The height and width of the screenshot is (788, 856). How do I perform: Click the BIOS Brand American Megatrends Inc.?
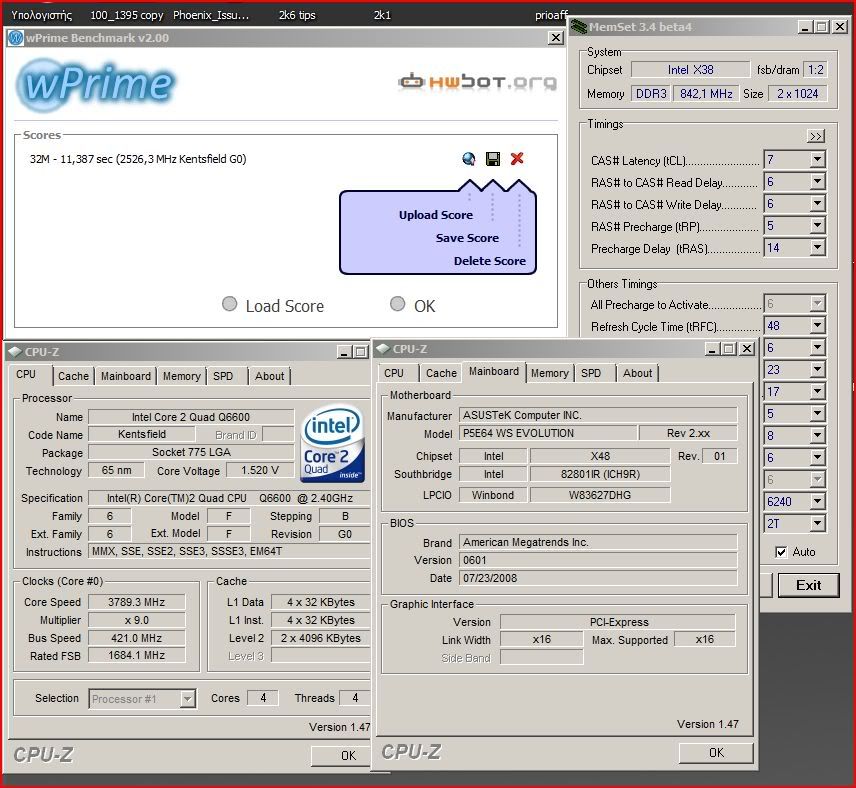598,542
